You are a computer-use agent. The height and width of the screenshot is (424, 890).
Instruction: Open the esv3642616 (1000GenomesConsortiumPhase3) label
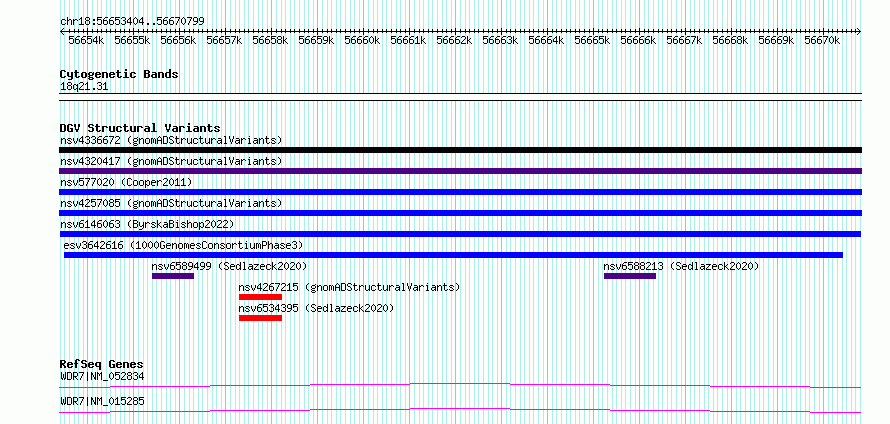(x=184, y=245)
